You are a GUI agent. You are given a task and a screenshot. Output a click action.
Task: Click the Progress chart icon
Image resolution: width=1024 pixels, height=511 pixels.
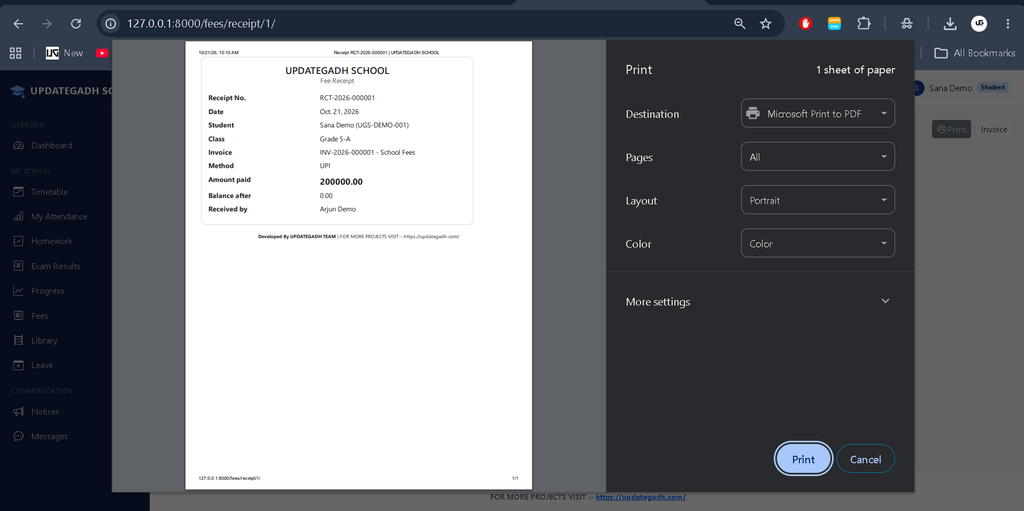18,291
